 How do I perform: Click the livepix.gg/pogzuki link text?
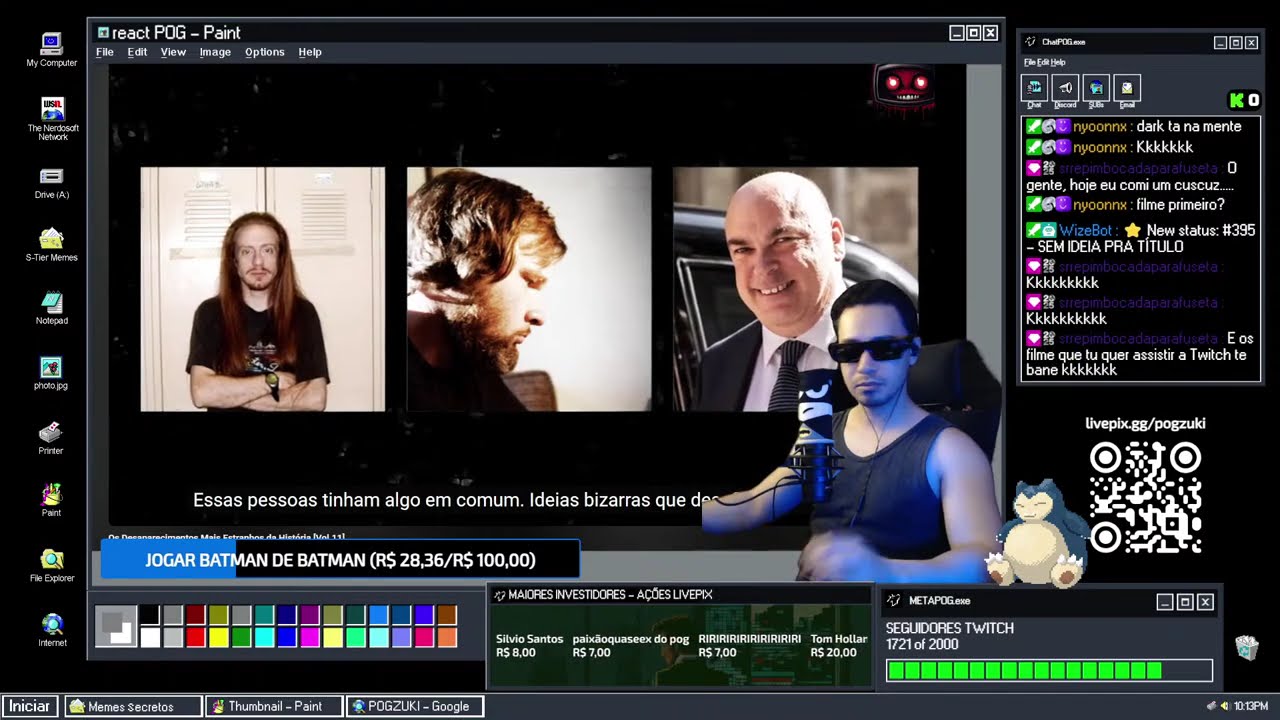(x=1145, y=423)
